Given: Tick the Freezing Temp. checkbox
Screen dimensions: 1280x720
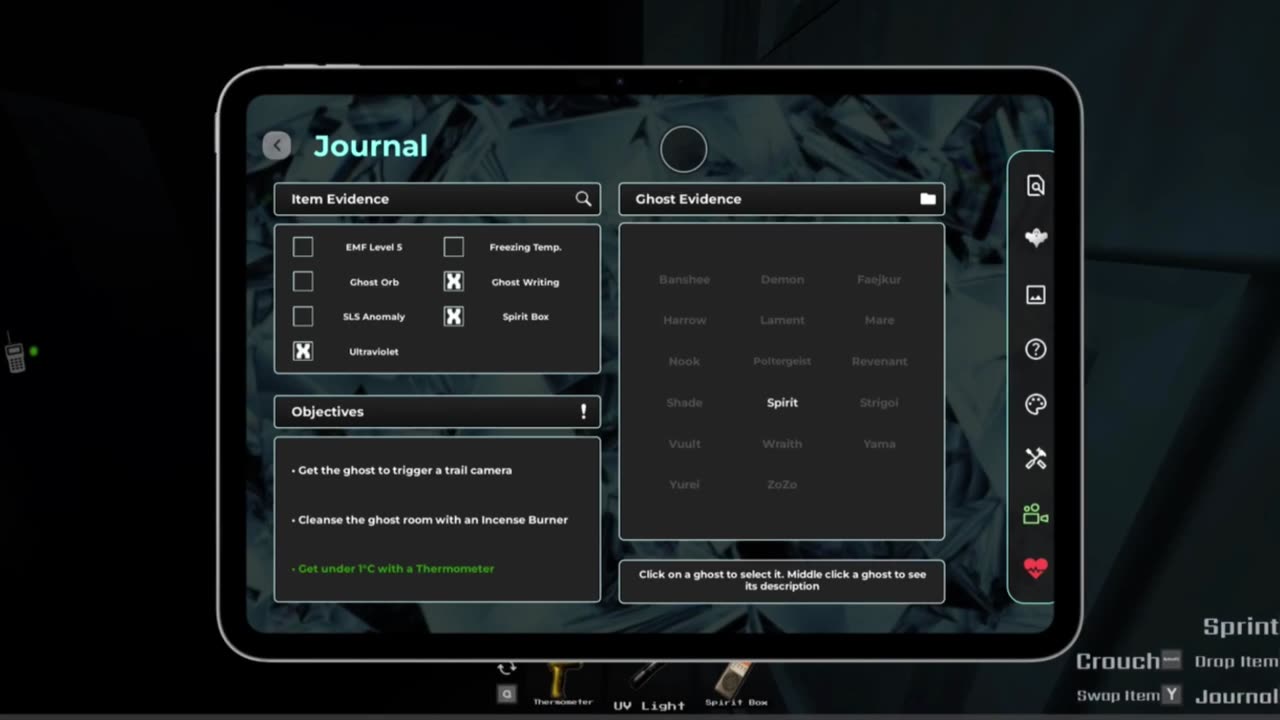Looking at the screenshot, I should click(x=453, y=247).
